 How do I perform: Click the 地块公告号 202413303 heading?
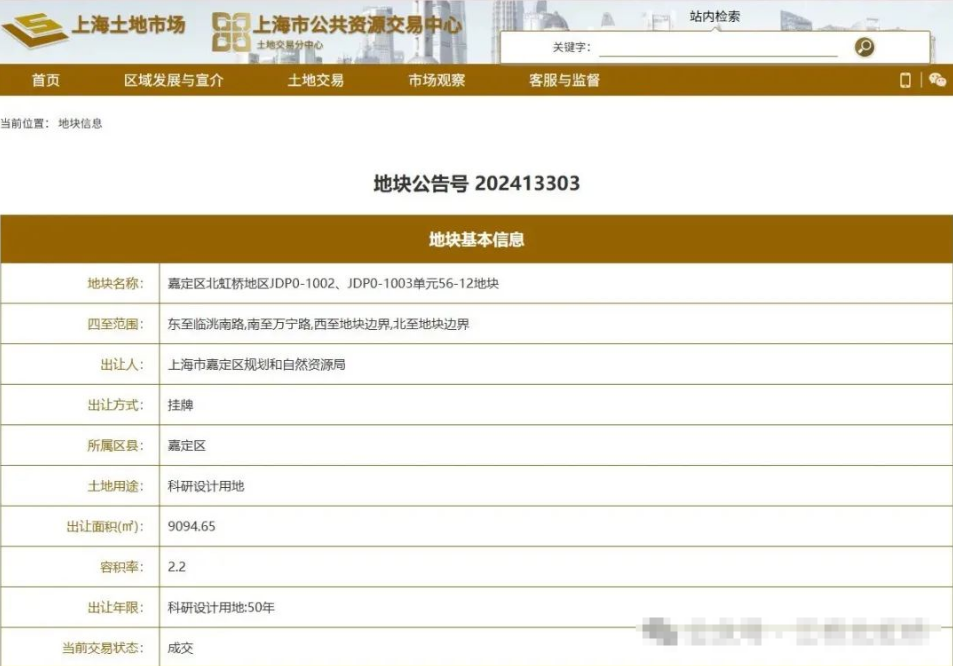(476, 183)
